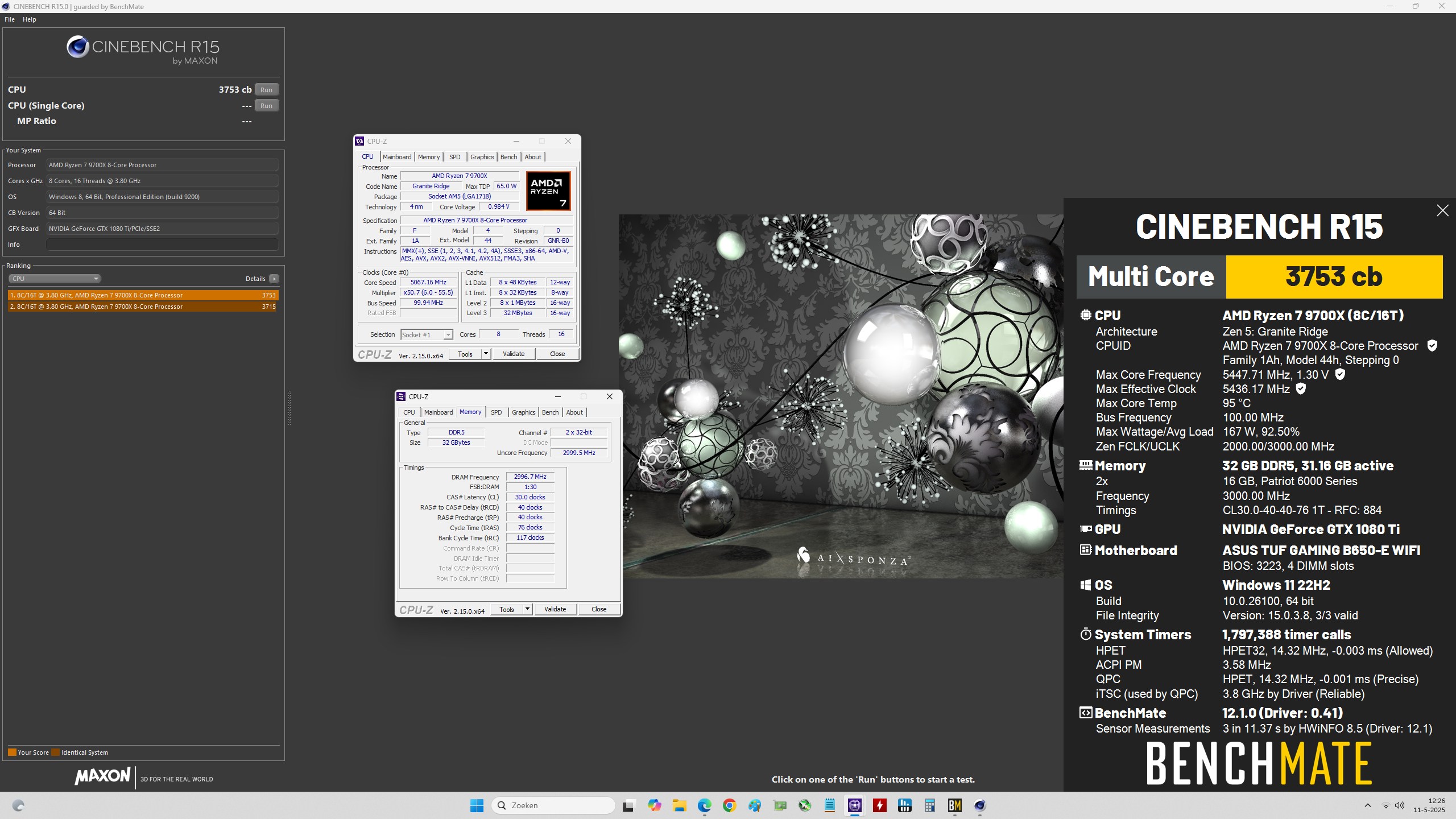Screen dimensions: 1456x819
Task: Click the 3753 cb Multi Core score box
Action: pos(1334,277)
